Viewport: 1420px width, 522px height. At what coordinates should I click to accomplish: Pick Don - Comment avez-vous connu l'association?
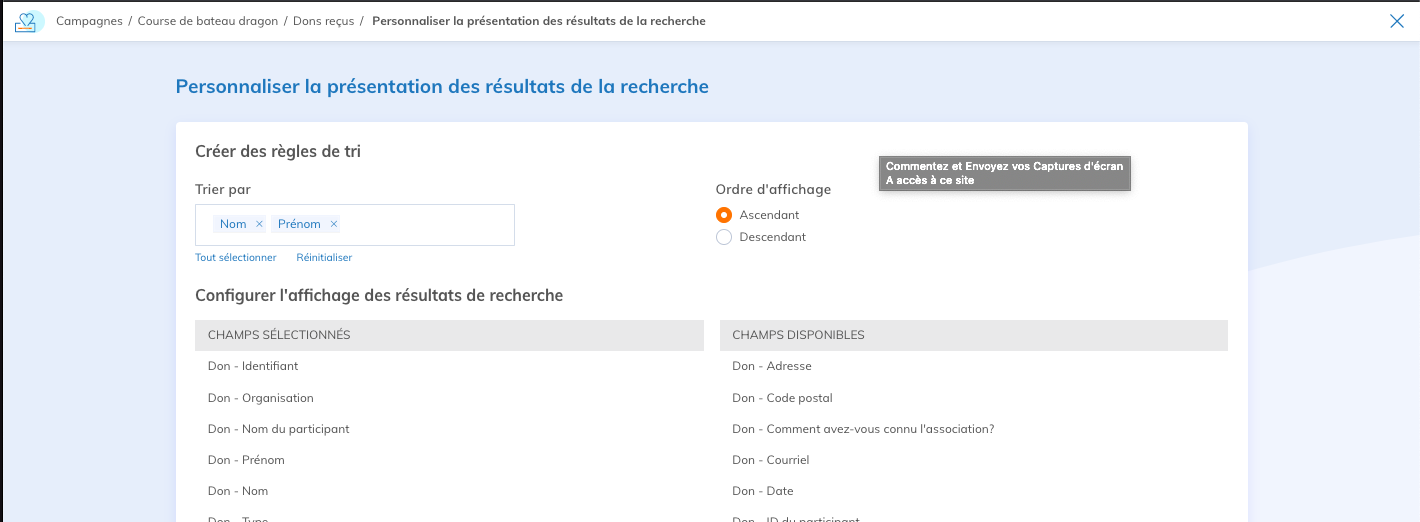[x=862, y=429]
